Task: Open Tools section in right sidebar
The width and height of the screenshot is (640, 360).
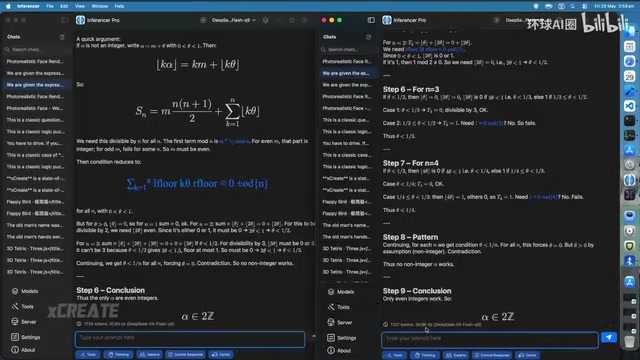Action: (x=339, y=307)
